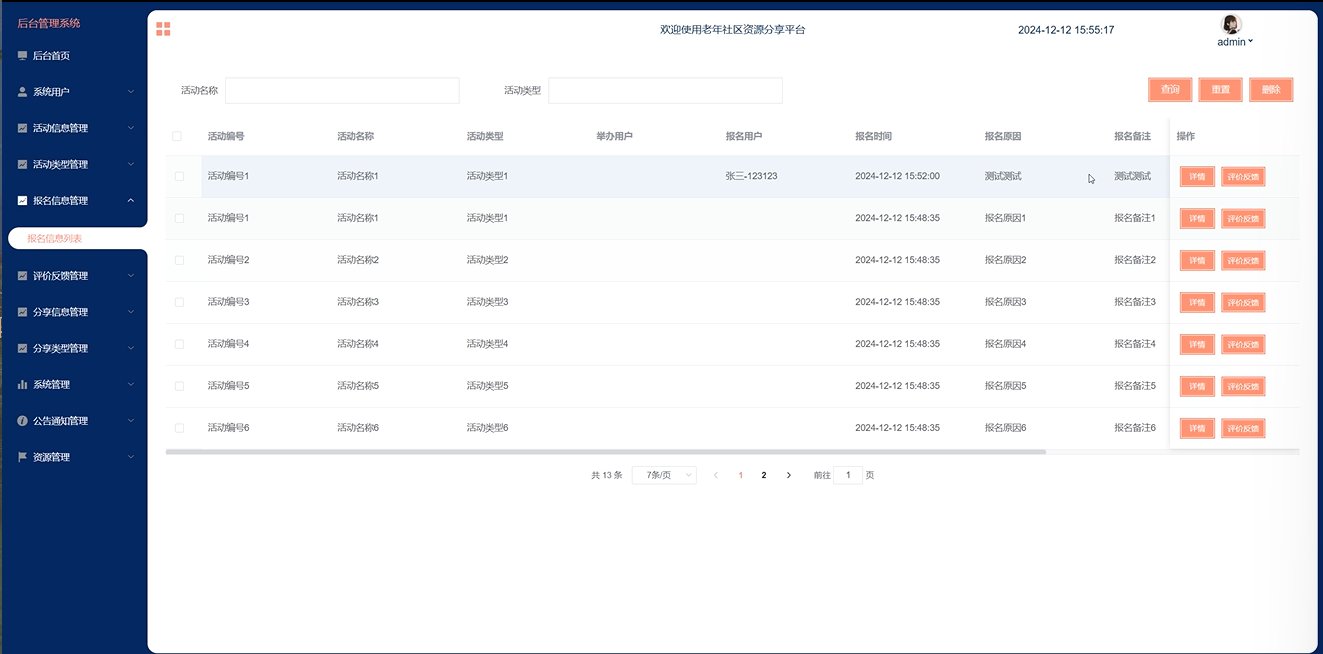Select page 1 in pagination

pyautogui.click(x=740, y=476)
